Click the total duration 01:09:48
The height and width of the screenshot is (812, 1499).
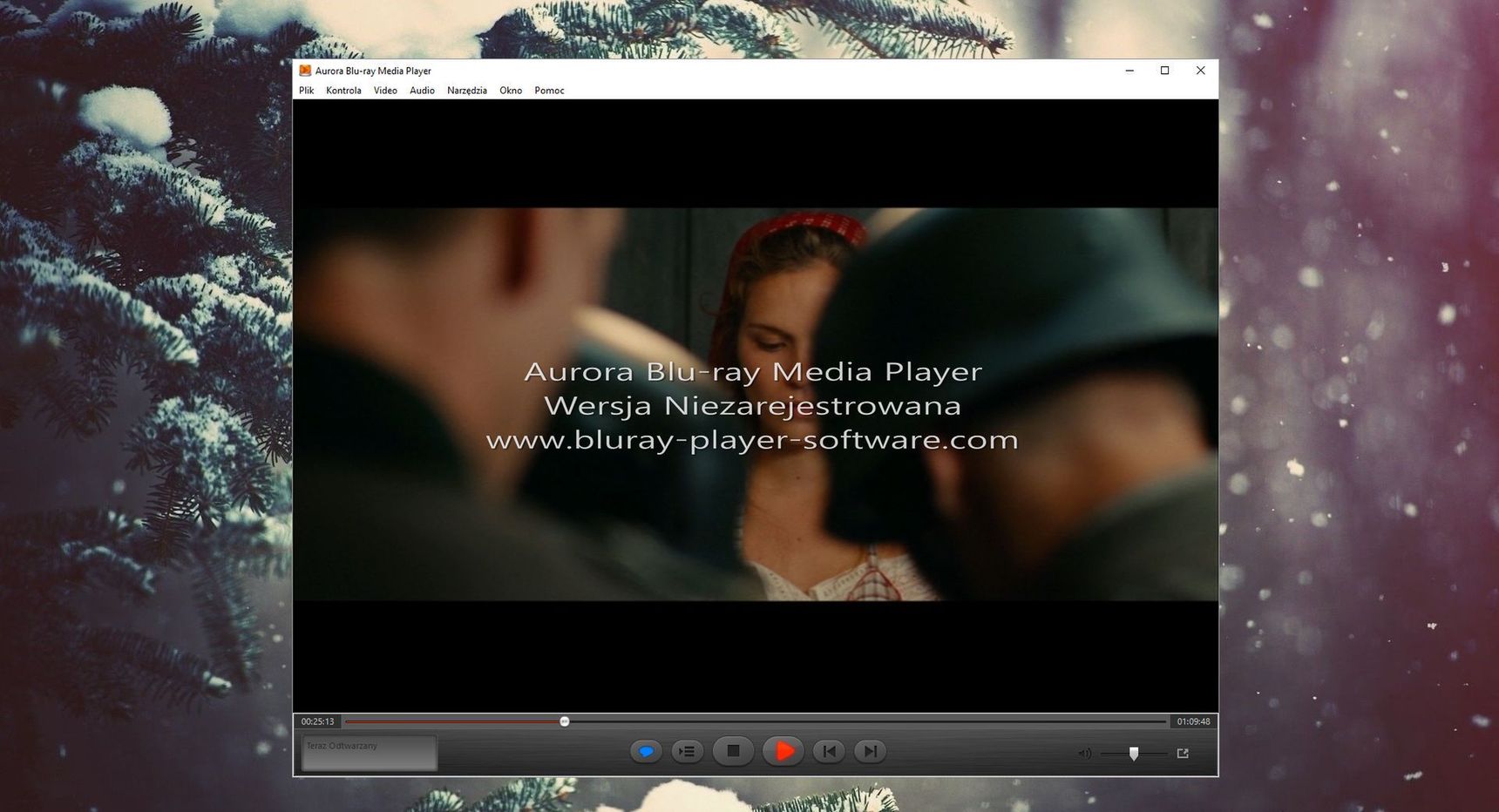(x=1193, y=721)
